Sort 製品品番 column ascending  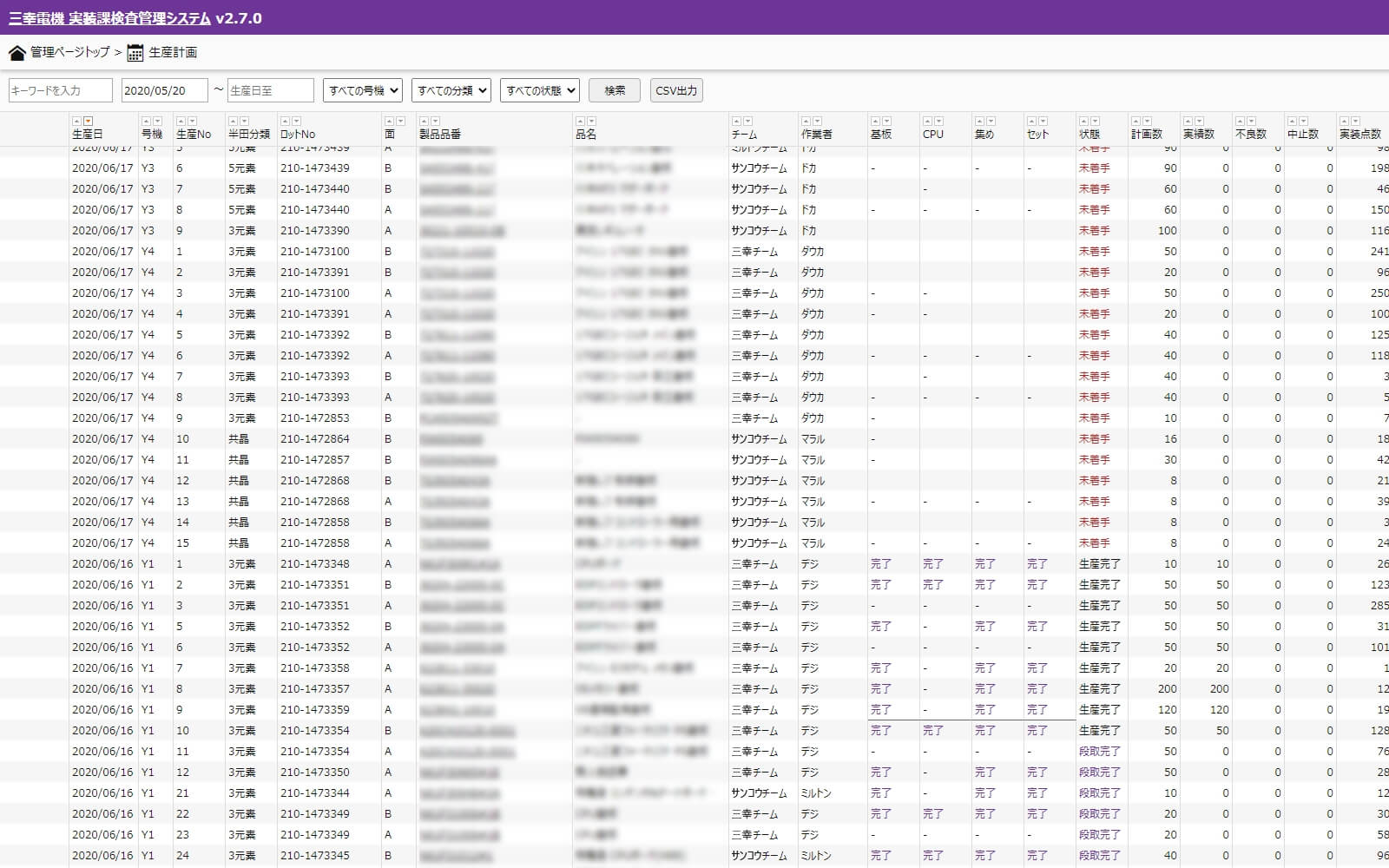pos(424,122)
